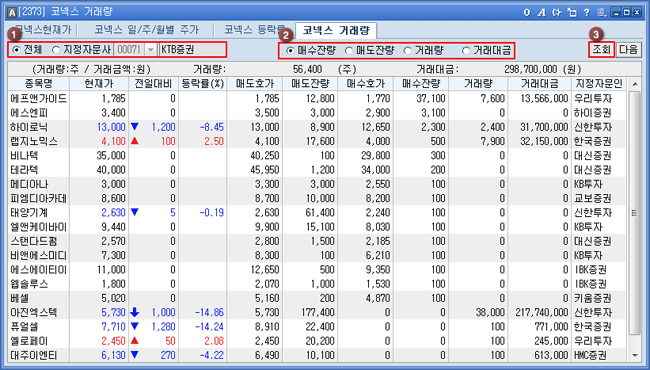Switch to 코넥스현재가 tab

click(x=44, y=30)
